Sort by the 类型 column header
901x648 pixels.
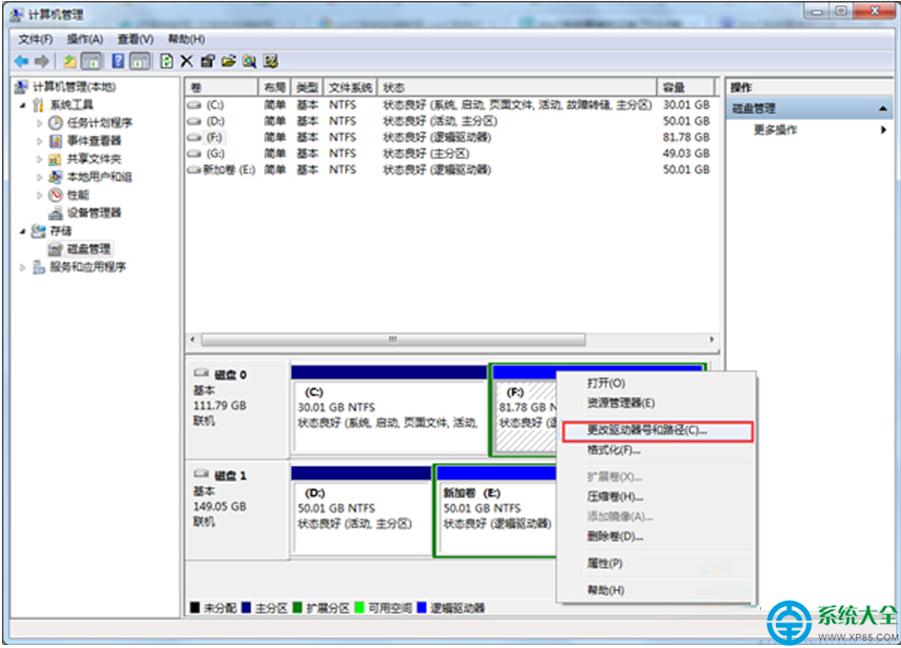coord(307,87)
